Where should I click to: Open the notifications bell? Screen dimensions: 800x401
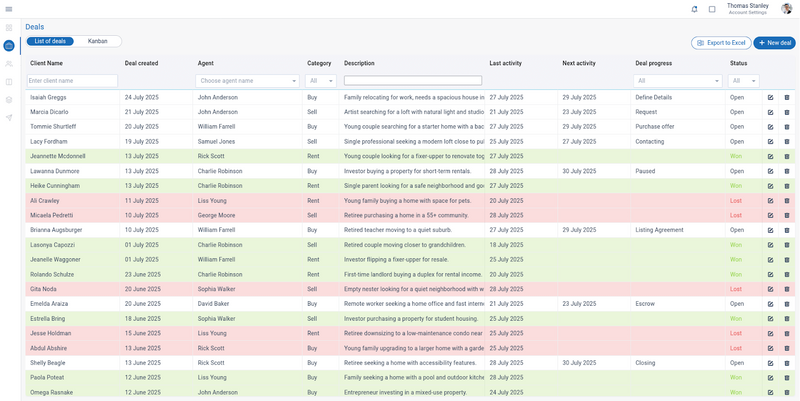pyautogui.click(x=695, y=9)
